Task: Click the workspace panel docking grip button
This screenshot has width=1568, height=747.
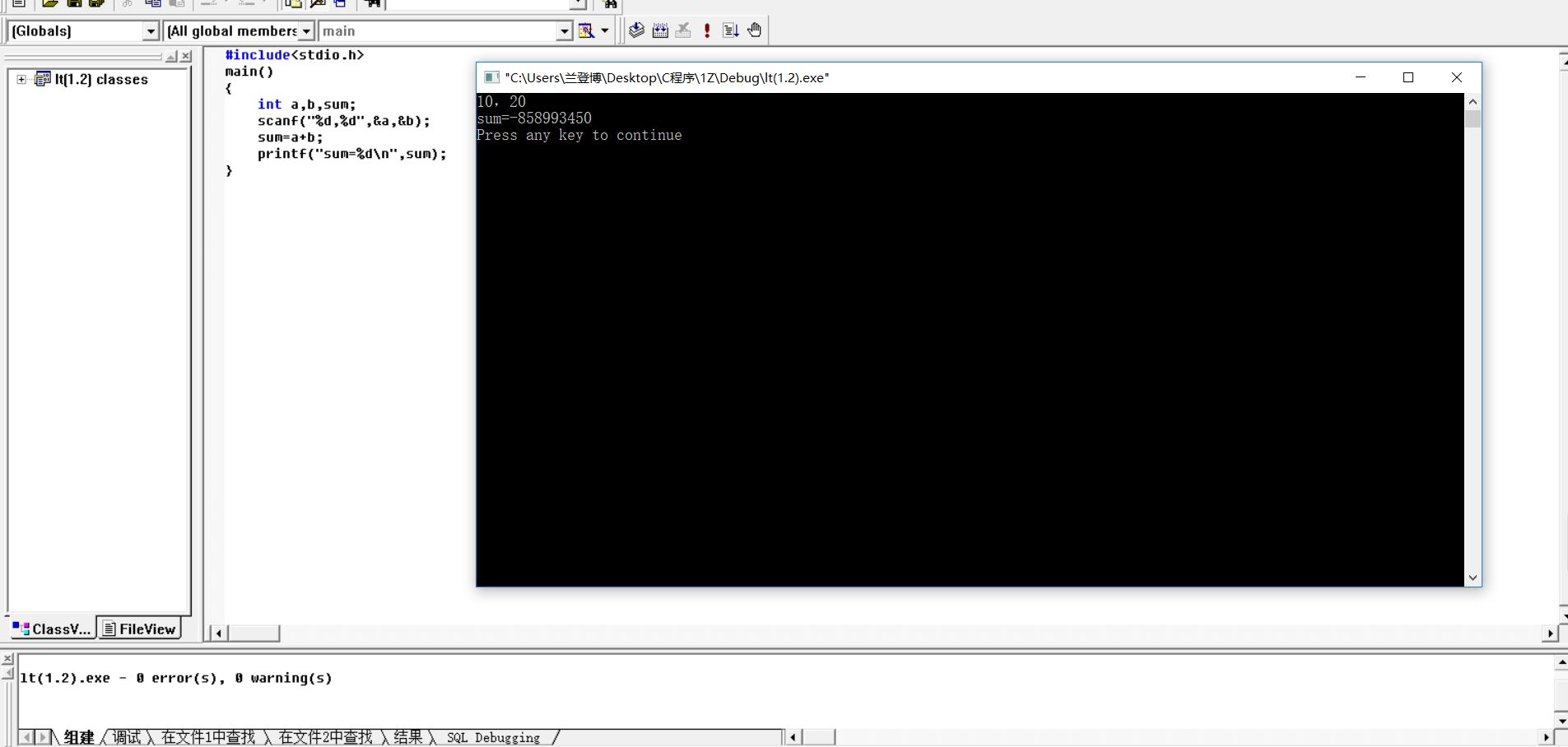Action: pyautogui.click(x=171, y=56)
